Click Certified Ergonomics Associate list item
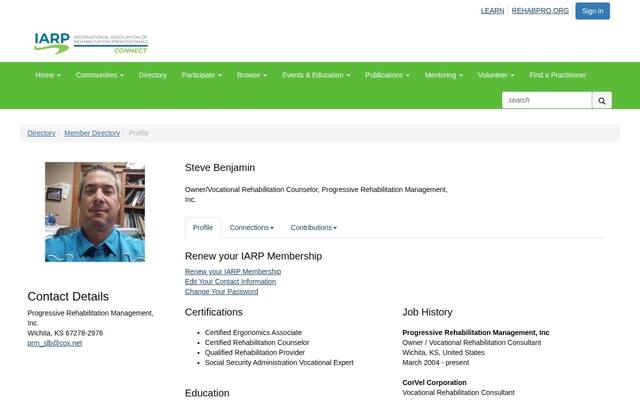The height and width of the screenshot is (400, 640). coord(253,333)
